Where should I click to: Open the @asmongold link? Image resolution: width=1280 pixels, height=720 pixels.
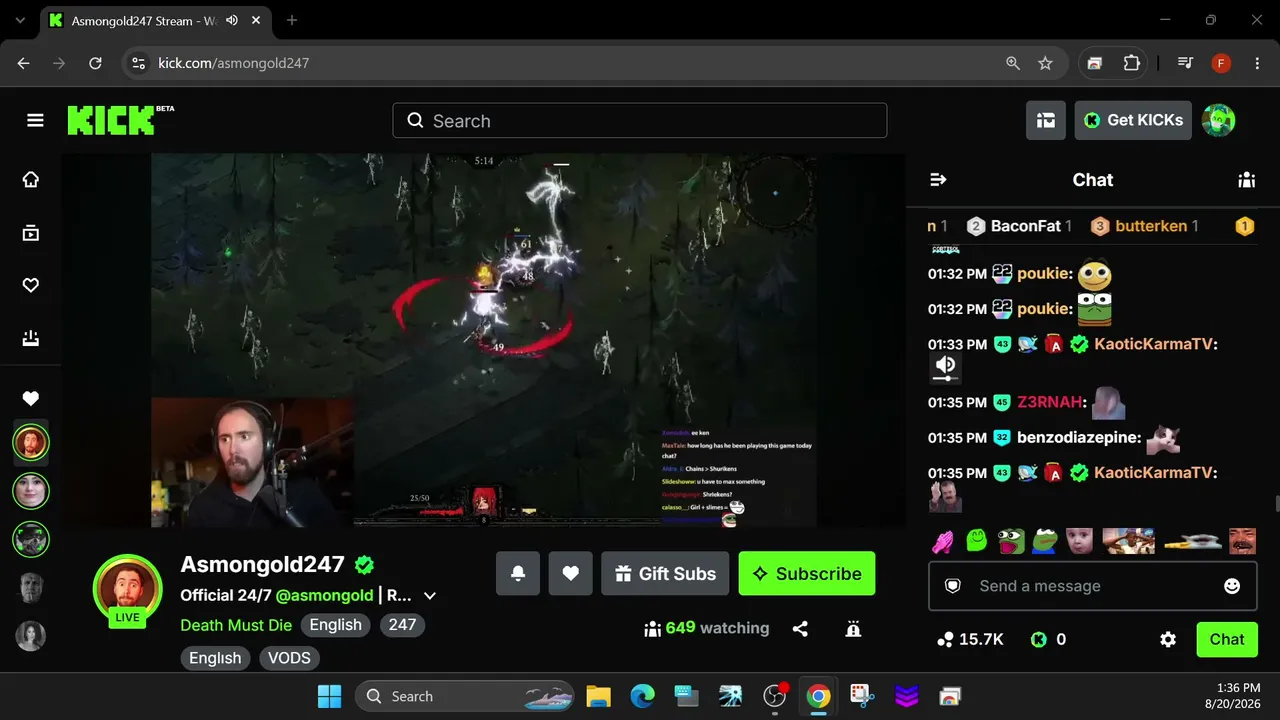pos(324,595)
